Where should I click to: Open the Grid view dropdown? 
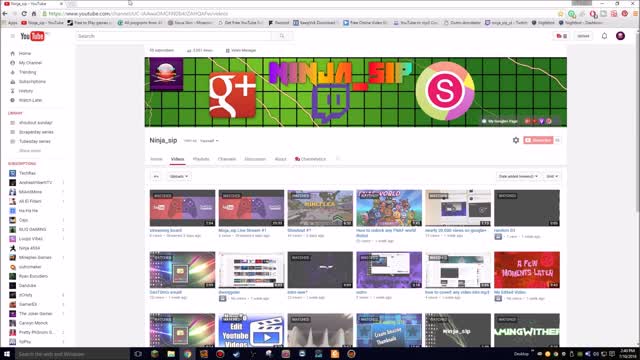pyautogui.click(x=552, y=176)
